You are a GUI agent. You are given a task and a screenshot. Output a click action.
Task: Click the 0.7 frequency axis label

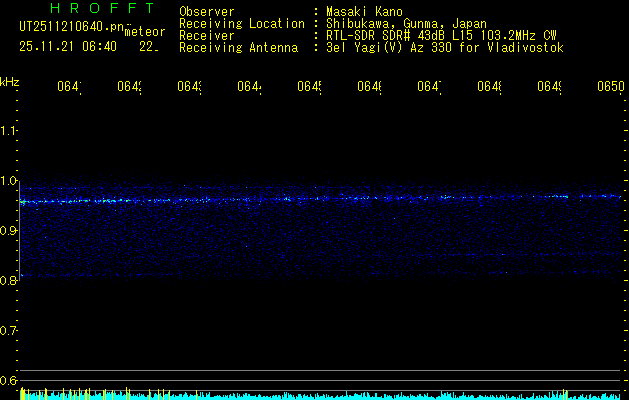9,331
